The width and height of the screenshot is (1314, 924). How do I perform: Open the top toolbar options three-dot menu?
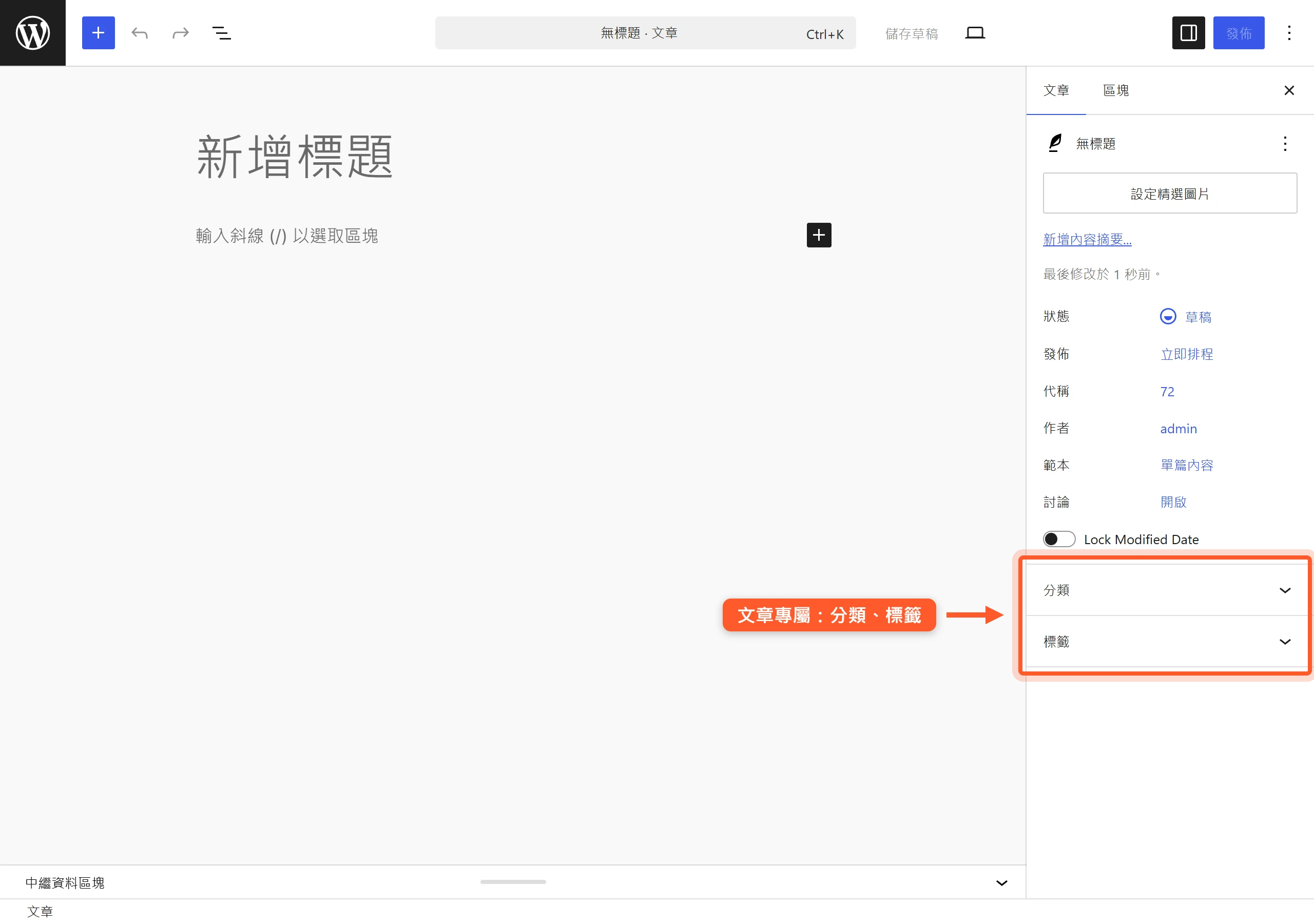pyautogui.click(x=1289, y=33)
